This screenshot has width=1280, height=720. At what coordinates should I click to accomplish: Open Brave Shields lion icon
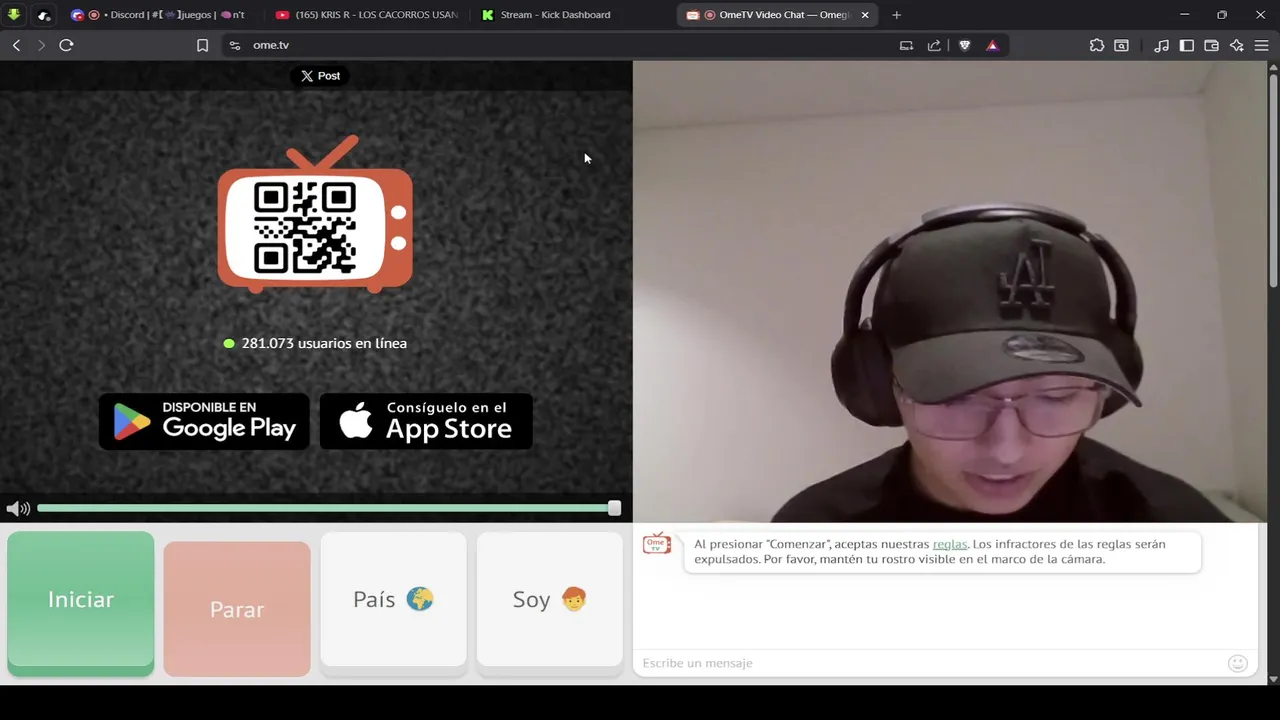pos(964,45)
